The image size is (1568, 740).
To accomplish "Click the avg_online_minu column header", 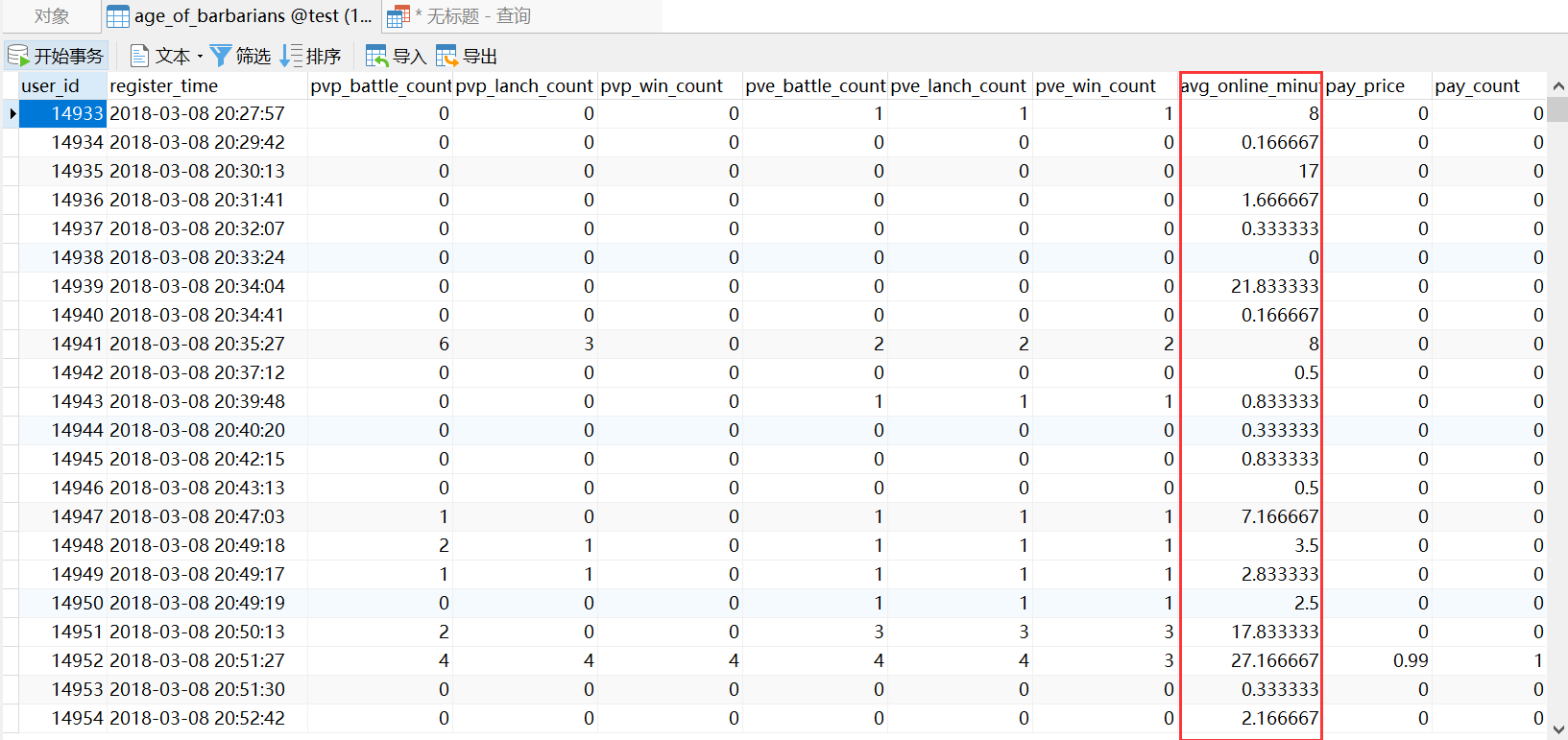I will [x=1250, y=85].
